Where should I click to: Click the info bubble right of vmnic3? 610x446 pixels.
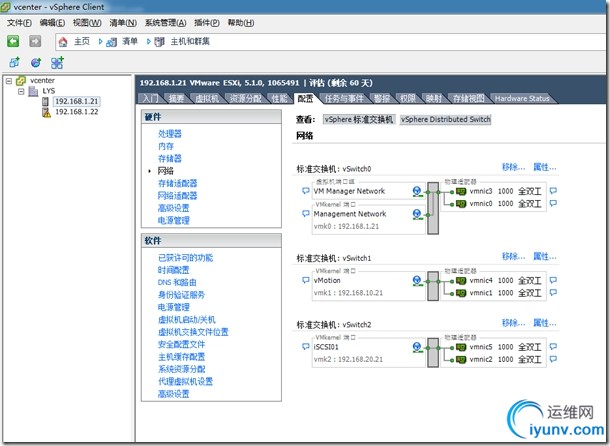point(553,191)
